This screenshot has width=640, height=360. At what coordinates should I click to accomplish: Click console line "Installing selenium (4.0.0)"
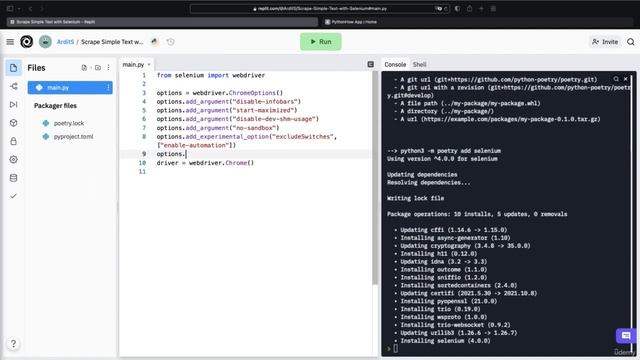(x=445, y=340)
